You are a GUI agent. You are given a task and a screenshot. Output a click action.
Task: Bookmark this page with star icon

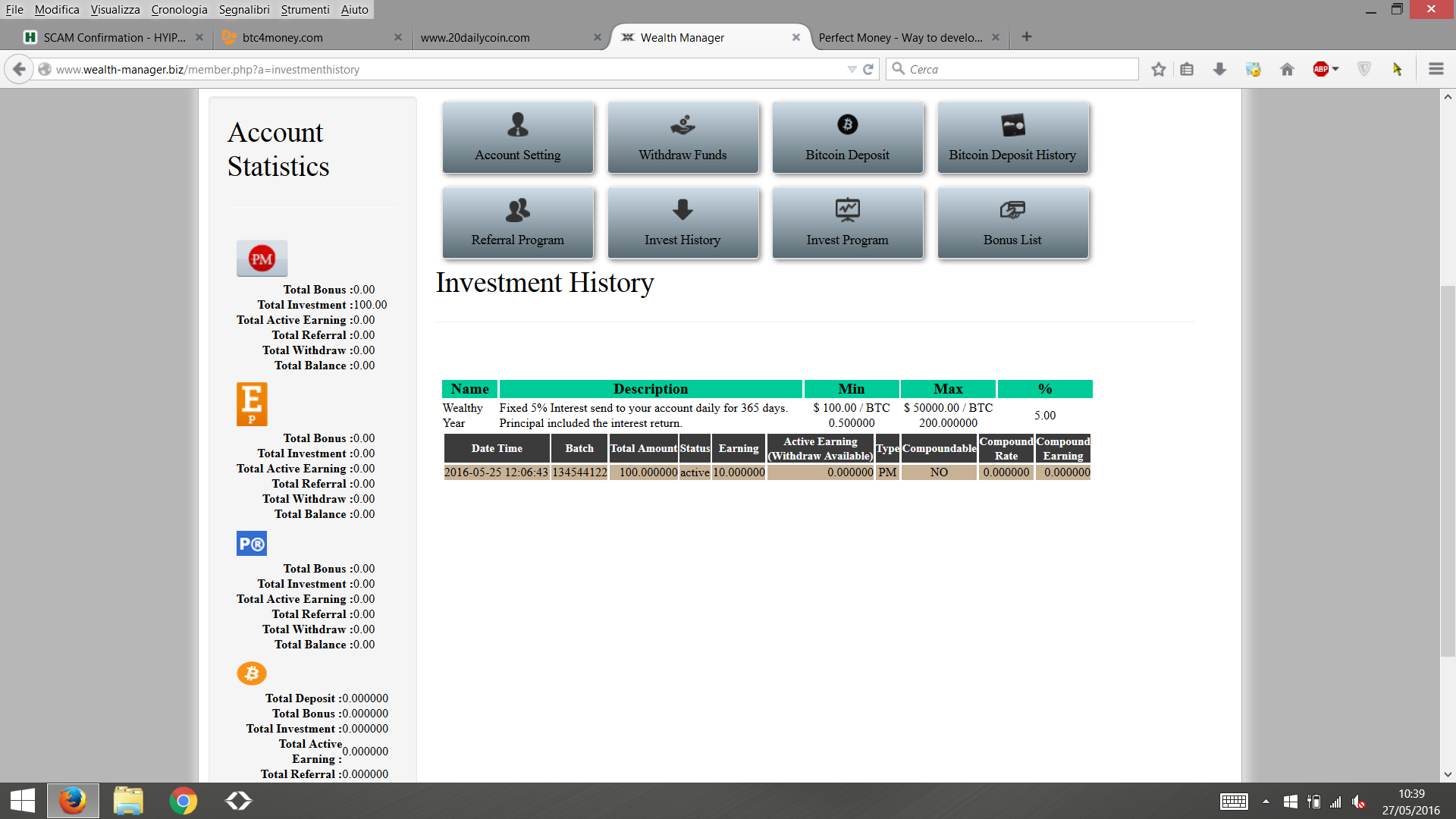[1158, 69]
